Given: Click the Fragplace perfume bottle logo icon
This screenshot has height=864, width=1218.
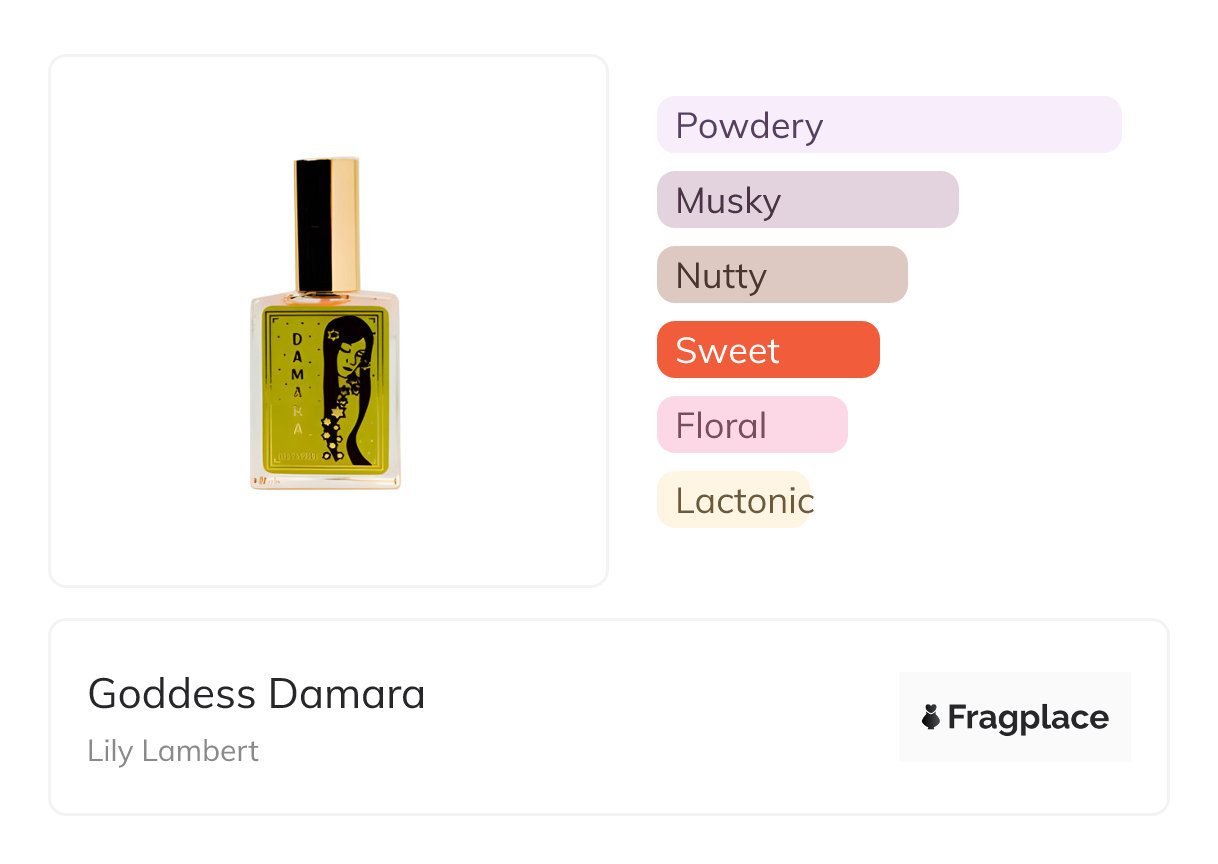Looking at the screenshot, I should point(932,717).
